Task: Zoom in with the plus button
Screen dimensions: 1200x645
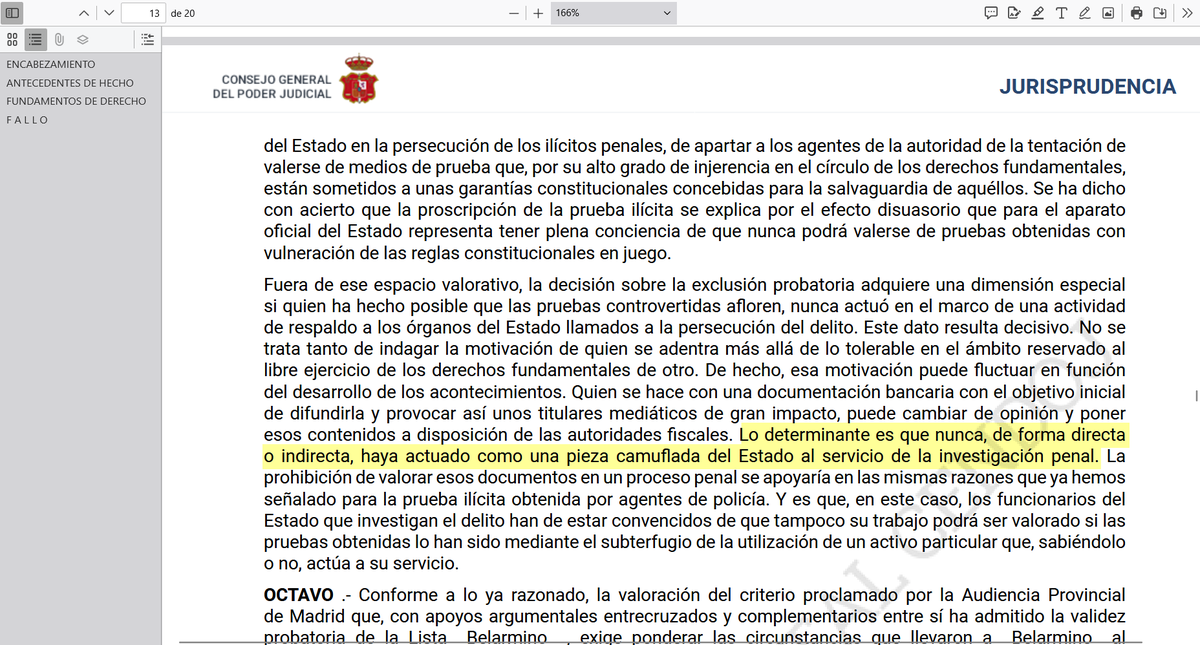Action: pos(538,13)
